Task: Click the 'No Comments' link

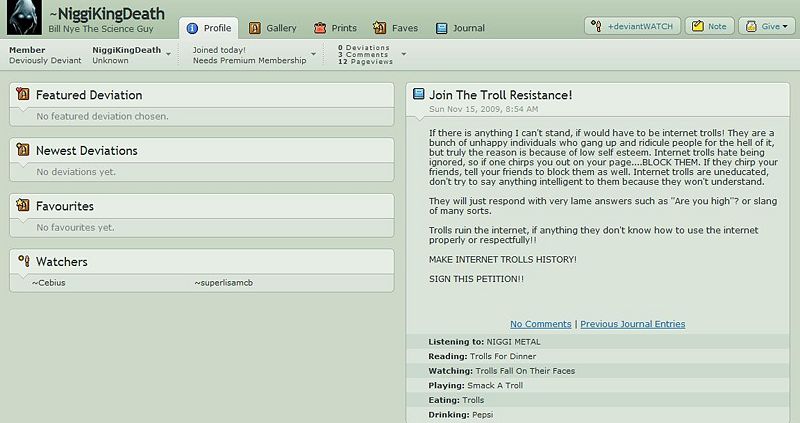Action: pyautogui.click(x=540, y=324)
